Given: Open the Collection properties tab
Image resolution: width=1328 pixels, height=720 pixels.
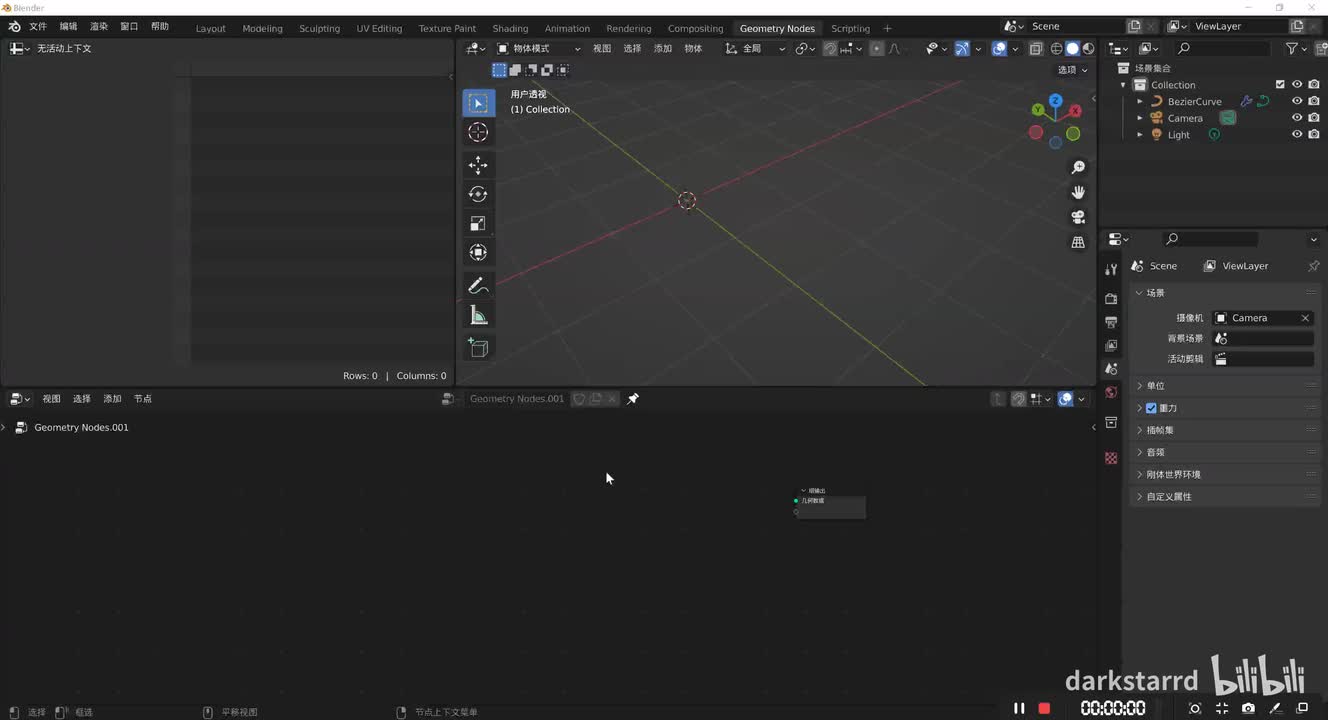Looking at the screenshot, I should [1111, 423].
